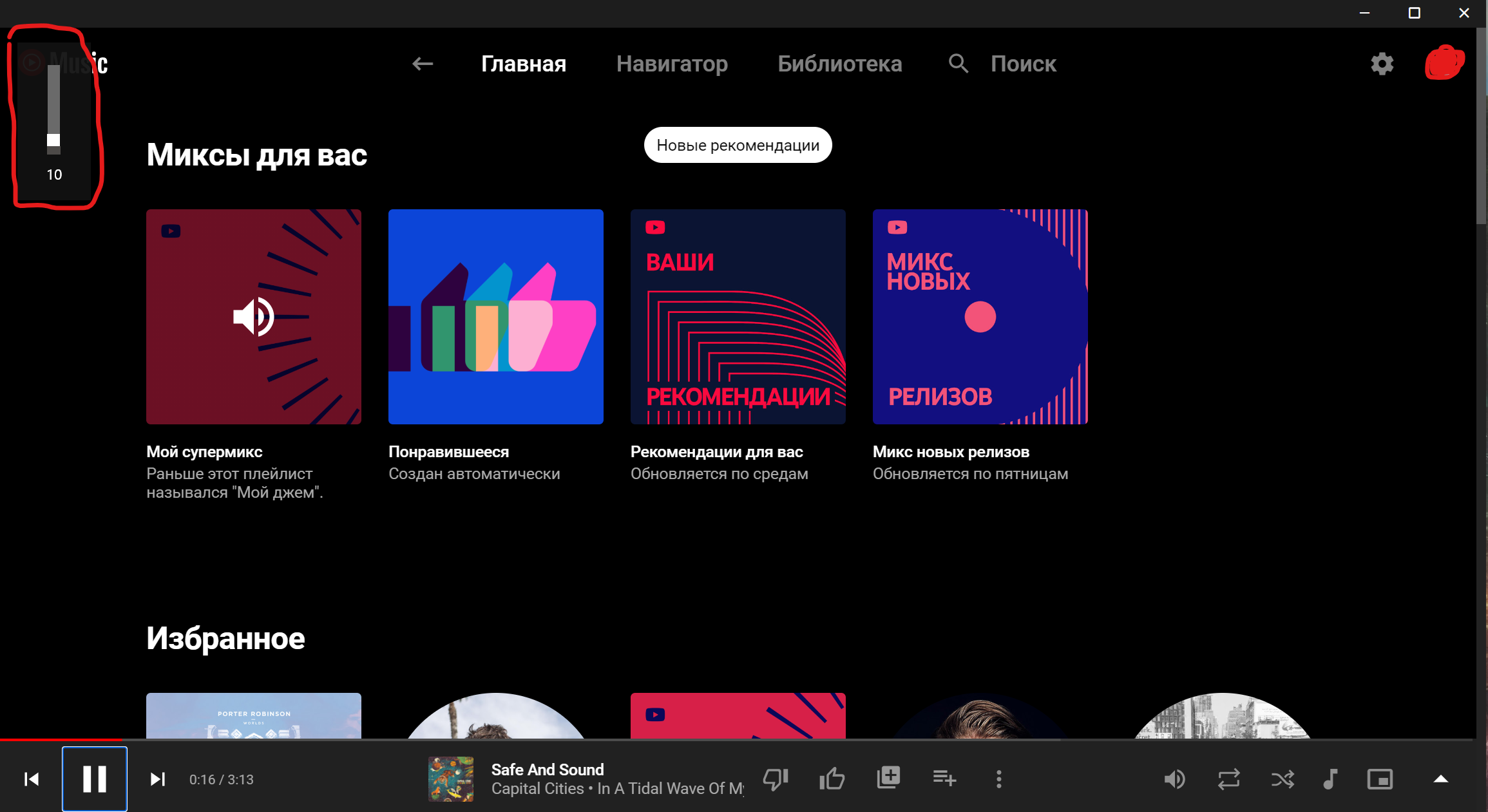Screen dimensions: 1488x812
Task: Skip to the next track
Action: pyautogui.click(x=157, y=779)
